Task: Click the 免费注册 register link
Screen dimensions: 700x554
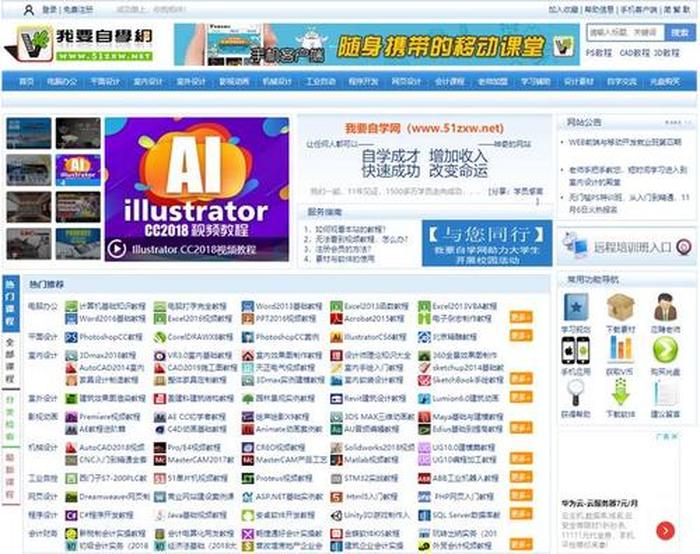Action: [78, 9]
